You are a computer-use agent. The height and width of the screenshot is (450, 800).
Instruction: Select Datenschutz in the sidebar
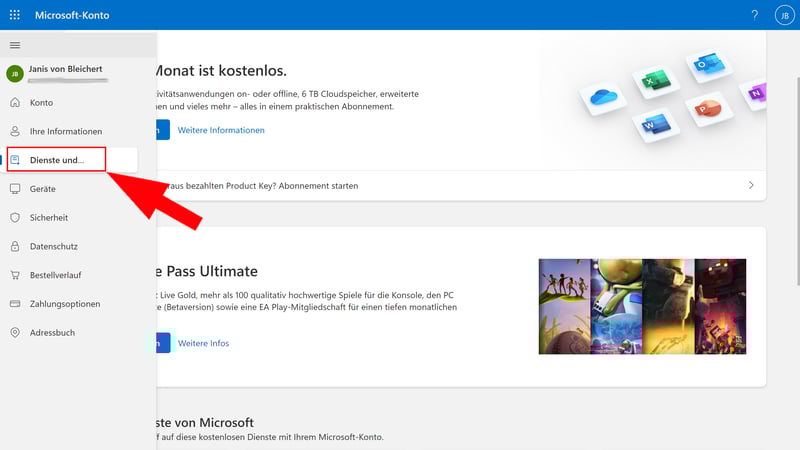(x=54, y=246)
